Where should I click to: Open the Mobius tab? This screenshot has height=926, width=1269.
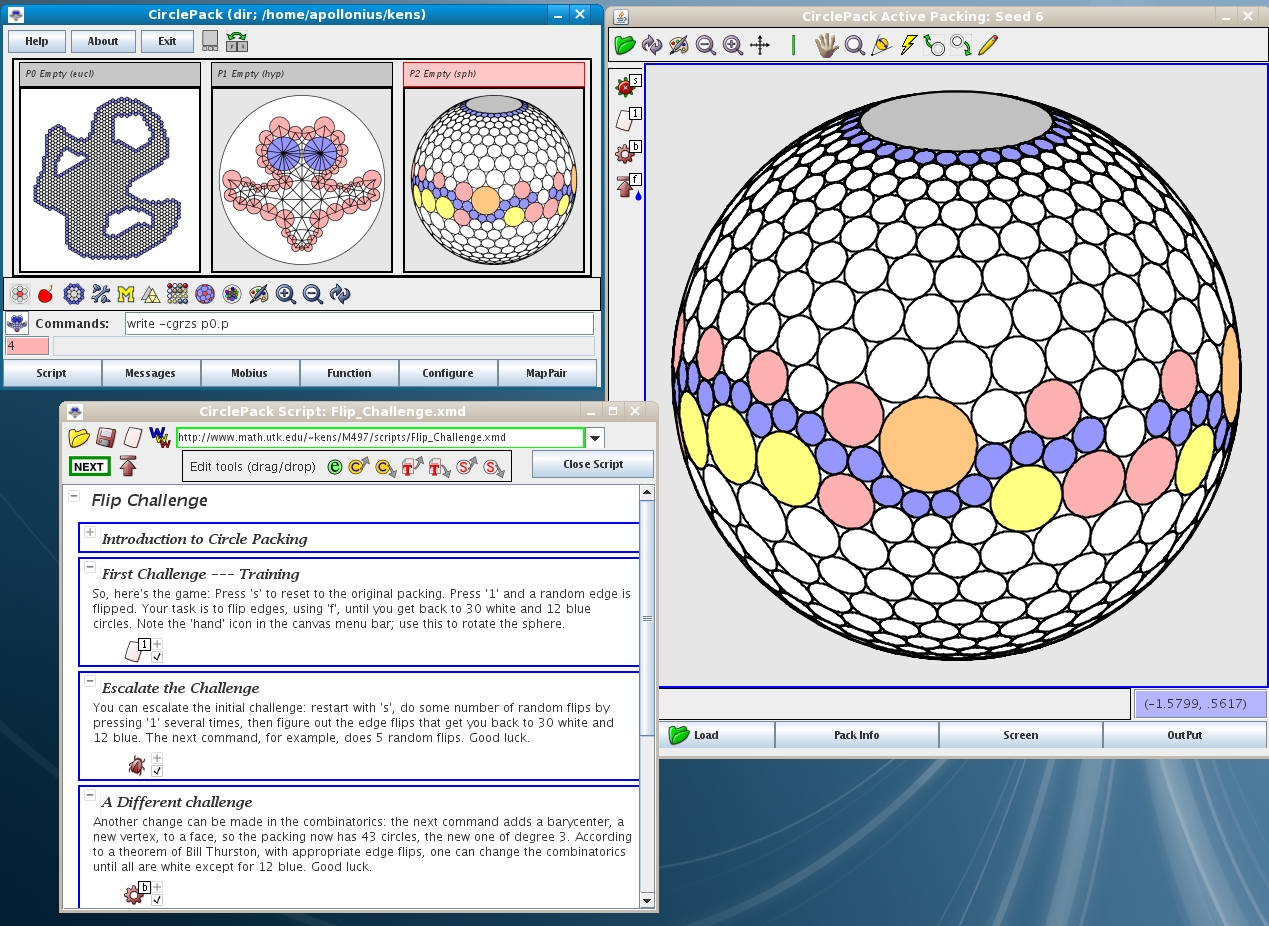point(250,373)
